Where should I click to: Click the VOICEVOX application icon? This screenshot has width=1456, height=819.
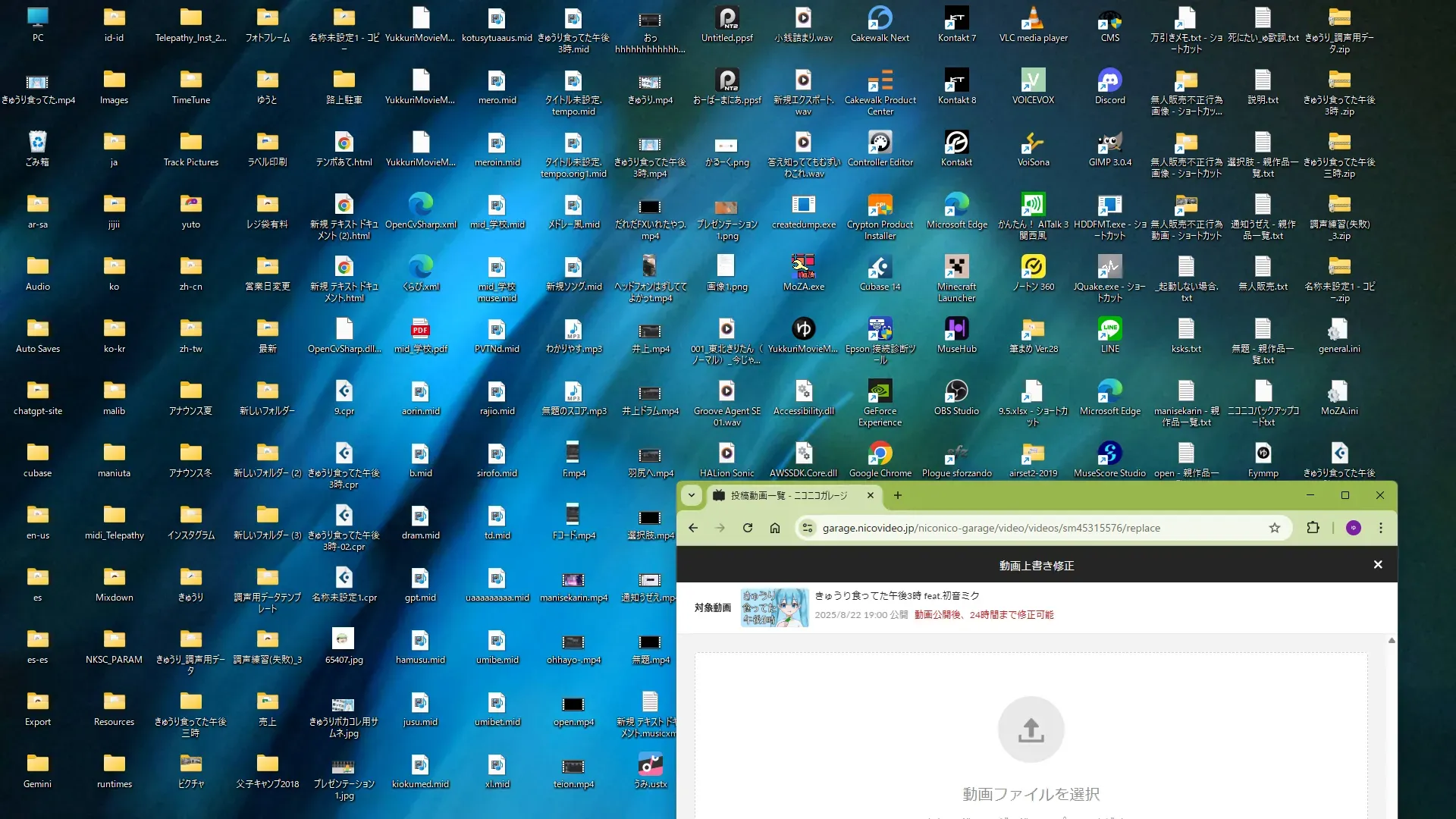tap(1033, 80)
